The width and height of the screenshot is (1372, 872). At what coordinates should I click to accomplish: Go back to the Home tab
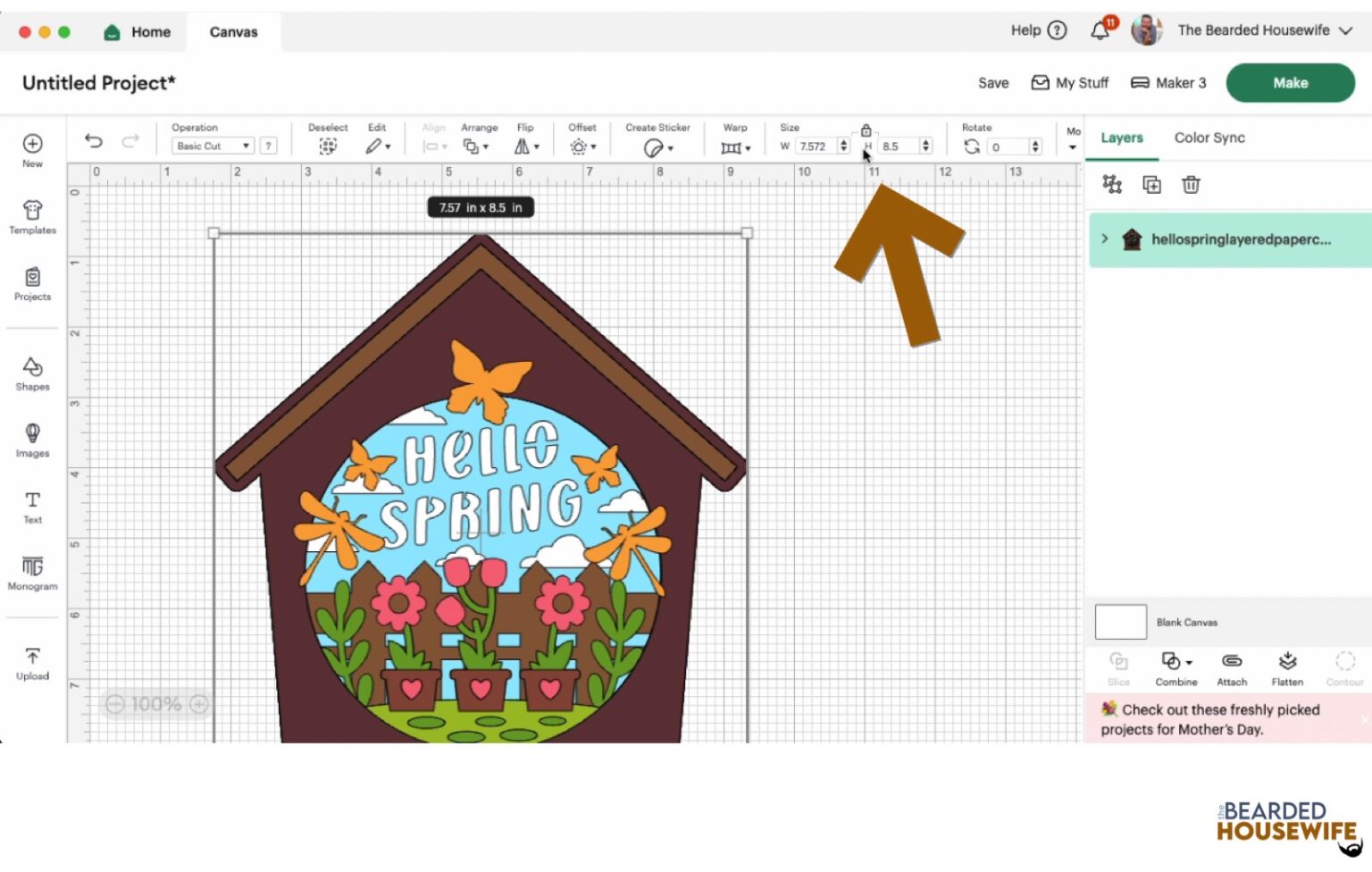tap(137, 31)
